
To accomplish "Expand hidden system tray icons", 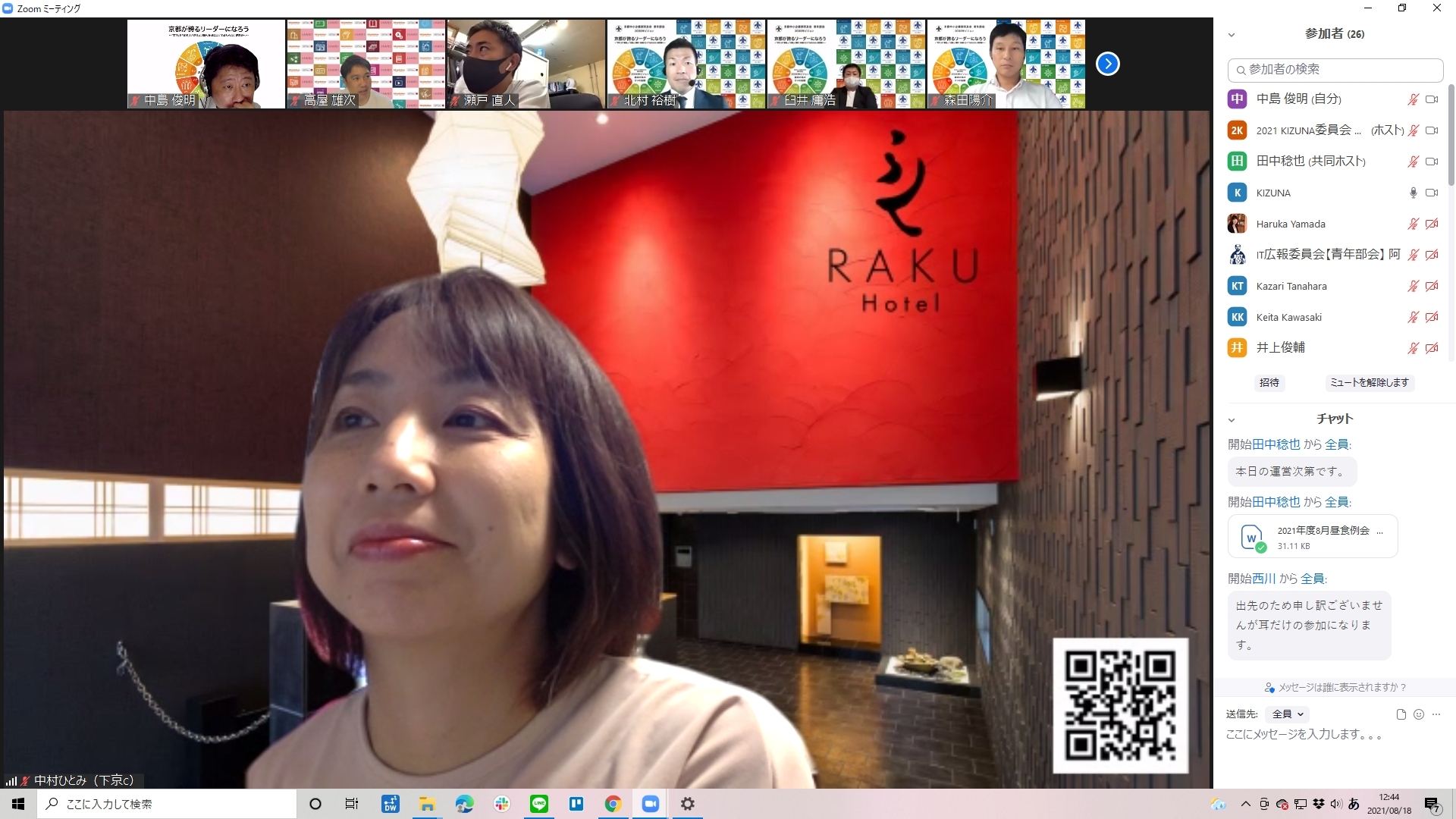I will coord(1245,804).
